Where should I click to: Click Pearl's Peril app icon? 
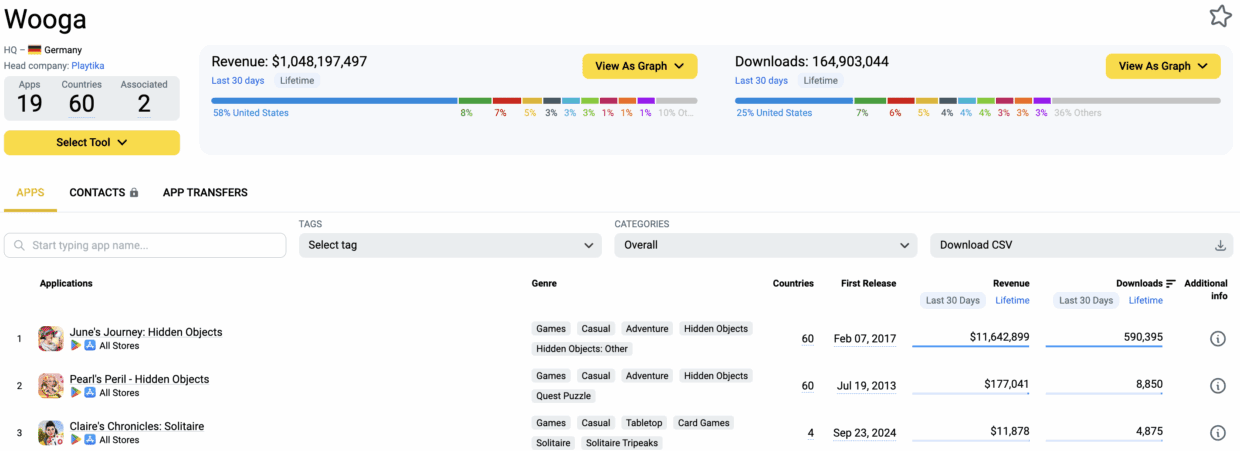tap(51, 385)
